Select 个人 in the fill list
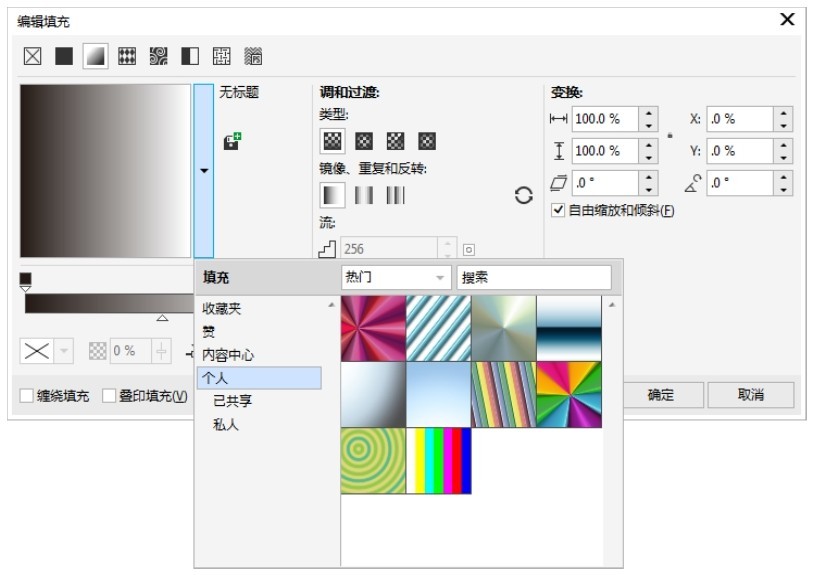The image size is (813, 575). [x=259, y=378]
